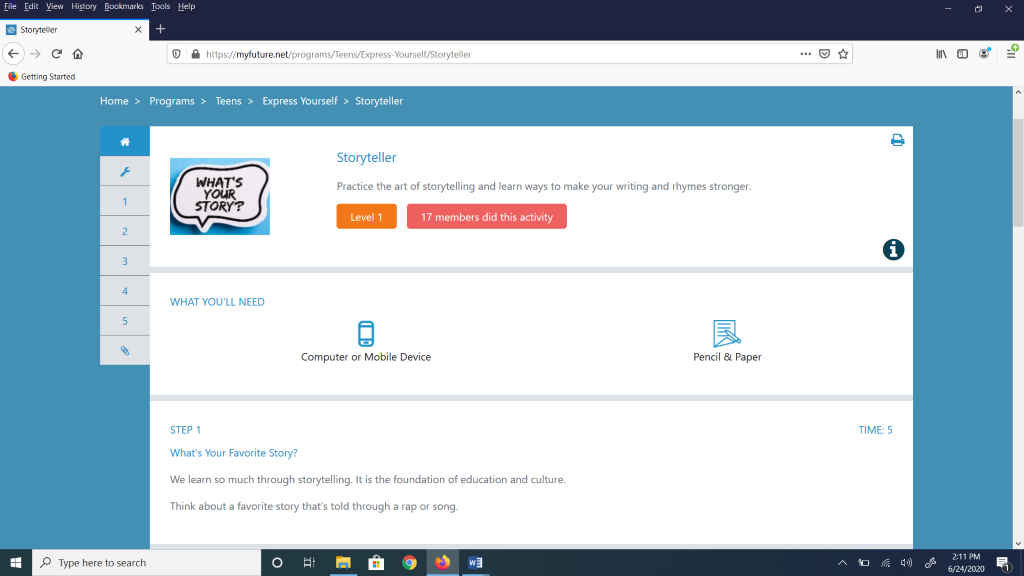1024x576 pixels.
Task: Select the wrench icon in the sidebar
Action: pos(125,171)
